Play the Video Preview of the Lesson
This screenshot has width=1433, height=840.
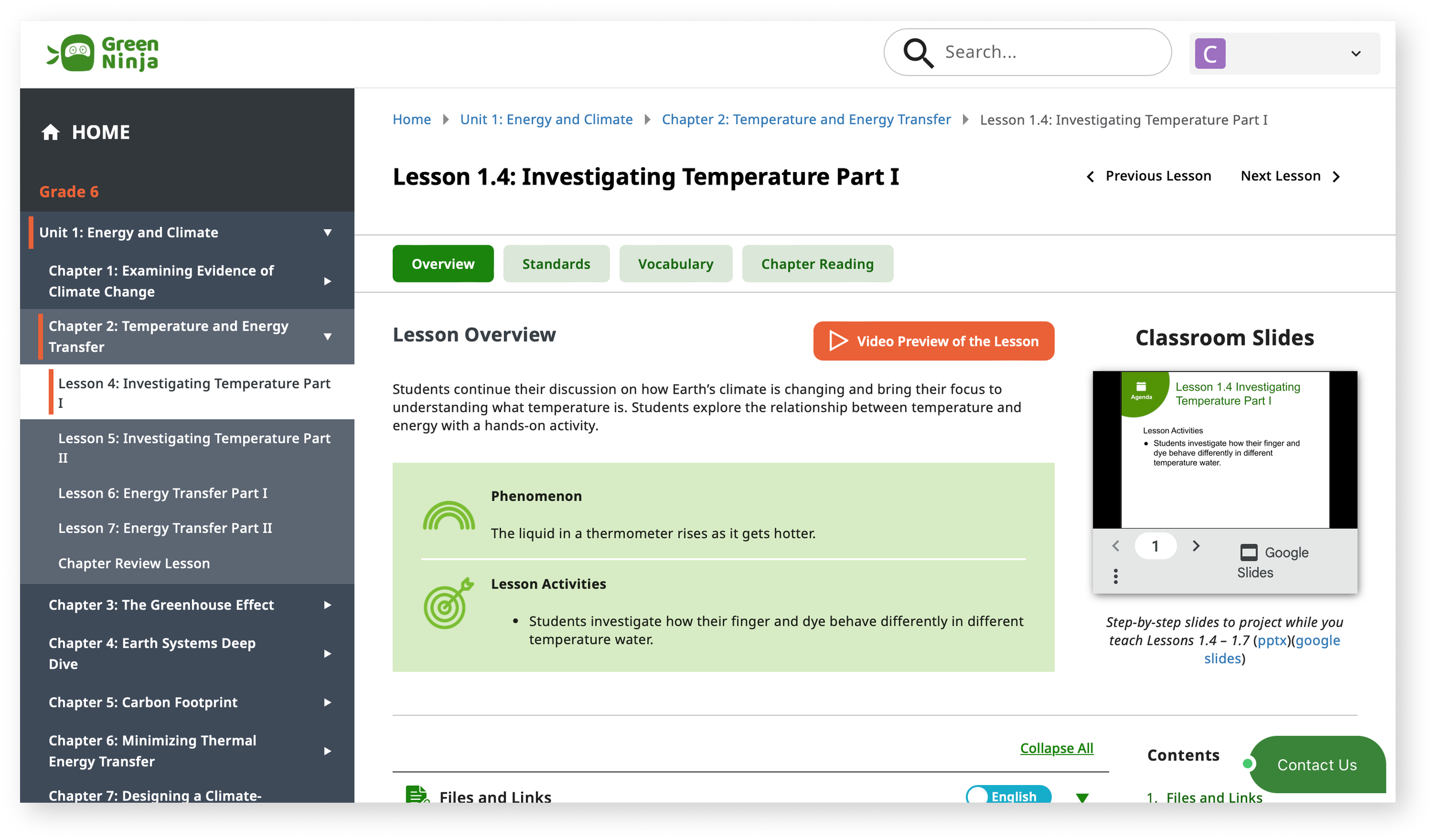pos(933,342)
